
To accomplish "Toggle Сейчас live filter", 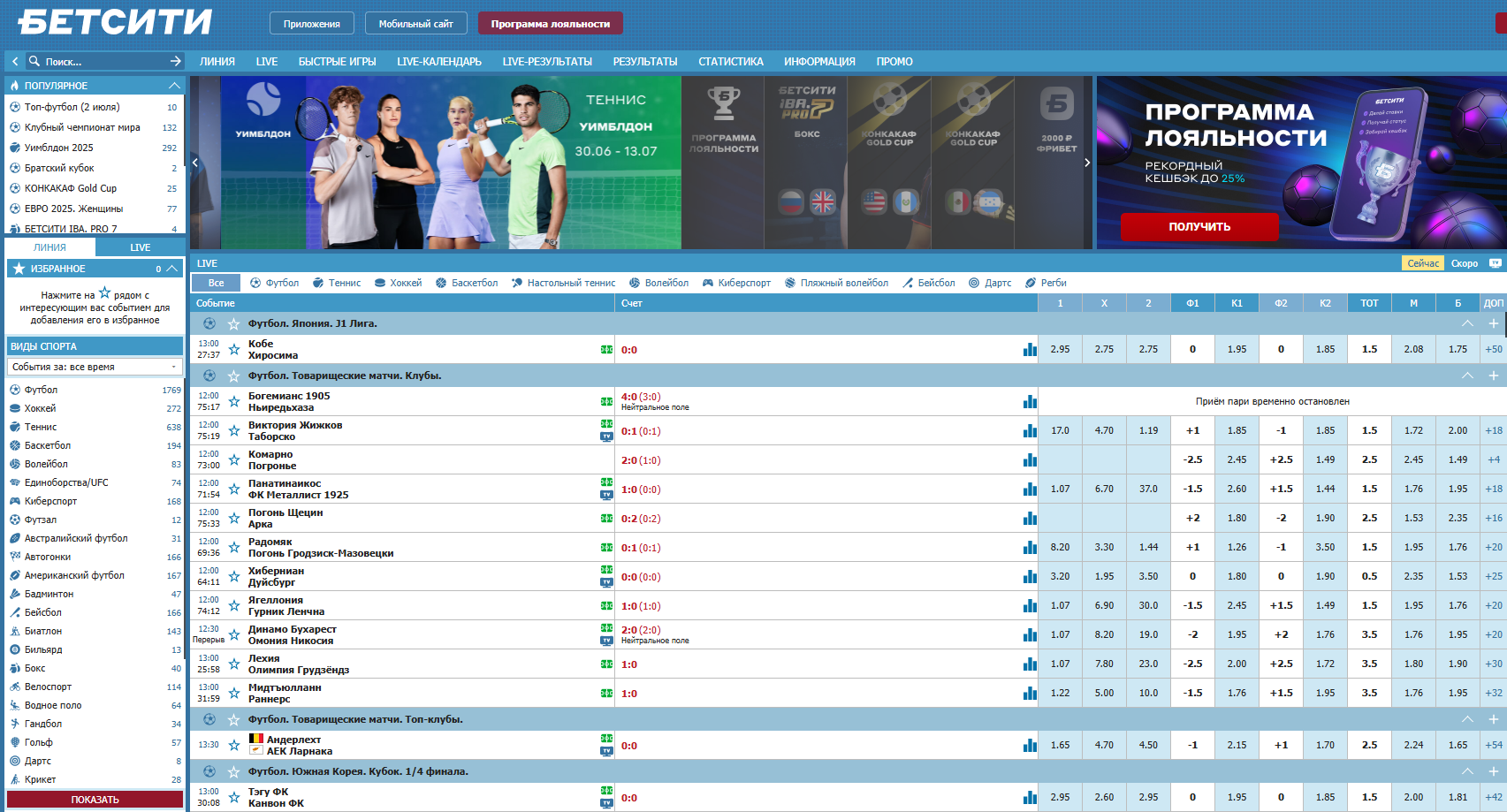I will click(x=1423, y=263).
